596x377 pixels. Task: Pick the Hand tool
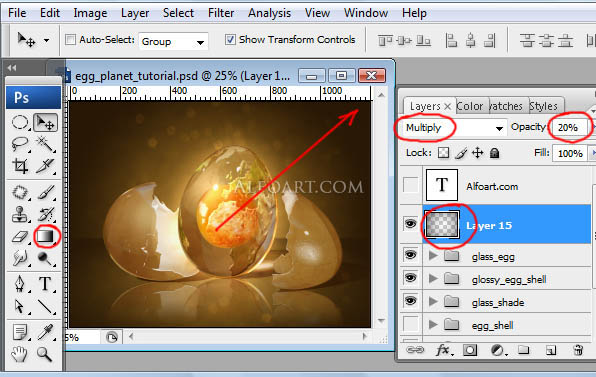click(x=20, y=354)
